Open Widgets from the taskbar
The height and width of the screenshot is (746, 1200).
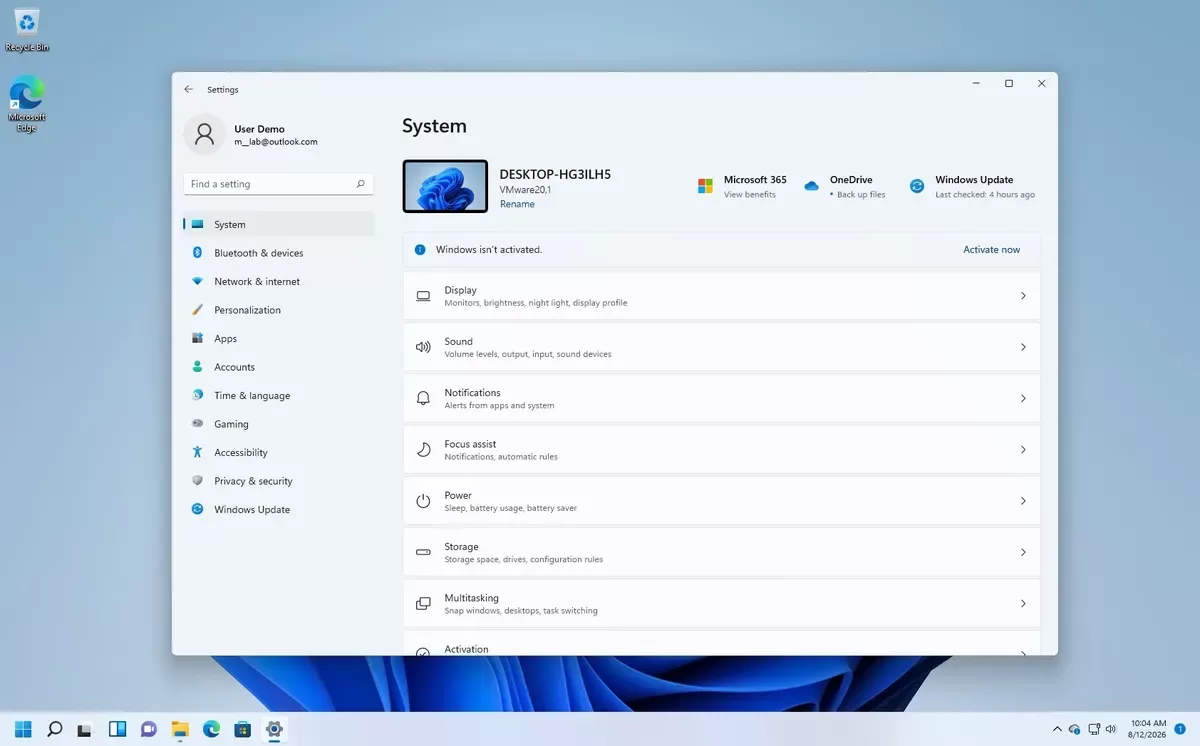(117, 729)
